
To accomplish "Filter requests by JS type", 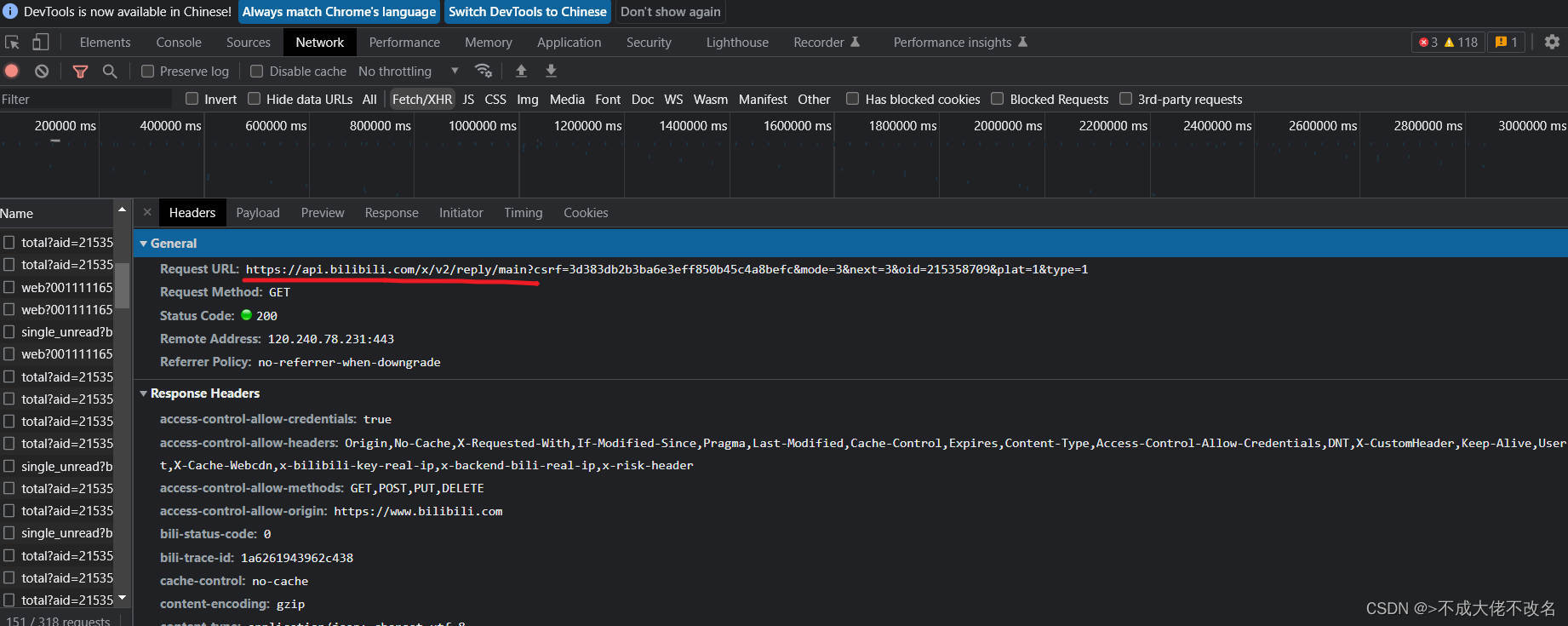I will pyautogui.click(x=468, y=99).
